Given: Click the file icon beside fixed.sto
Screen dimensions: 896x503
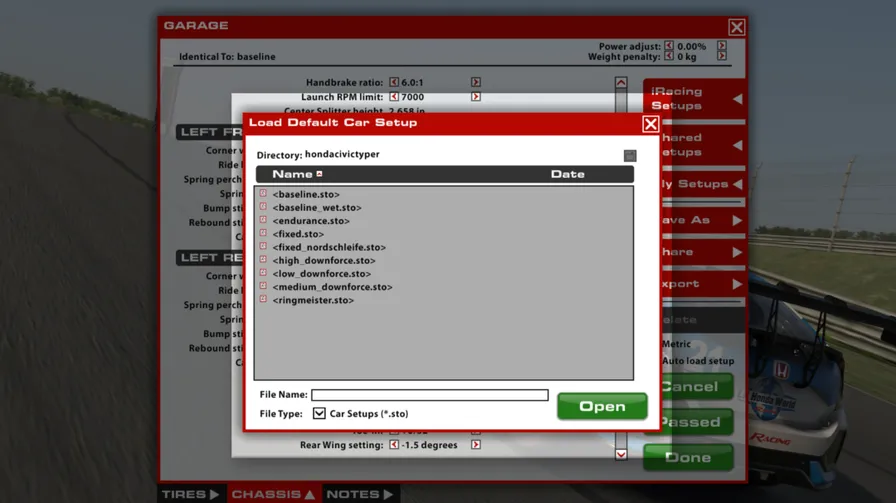Looking at the screenshot, I should (263, 233).
